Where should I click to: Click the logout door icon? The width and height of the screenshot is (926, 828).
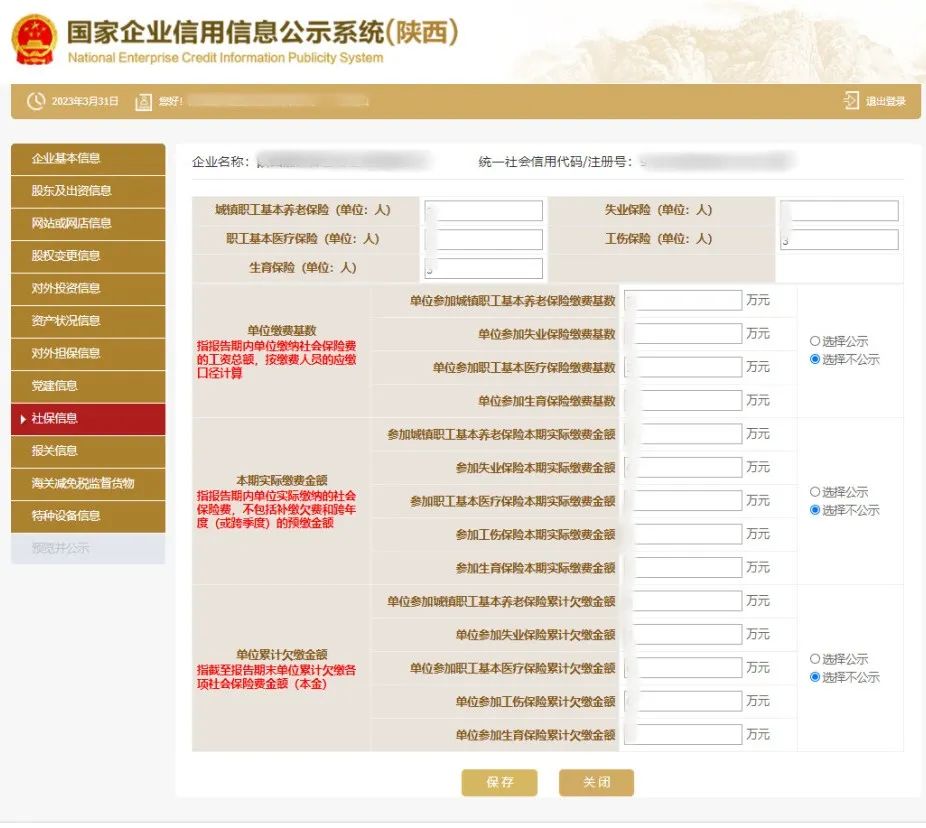coord(851,100)
